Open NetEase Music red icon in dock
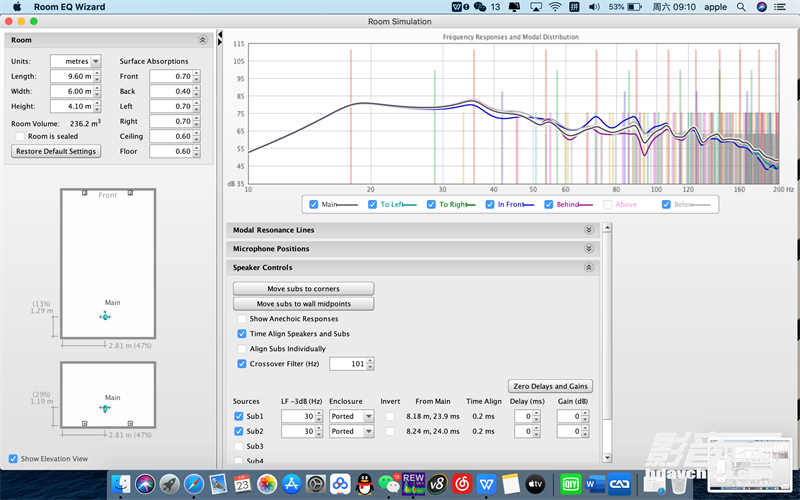The image size is (800, 500). 462,484
